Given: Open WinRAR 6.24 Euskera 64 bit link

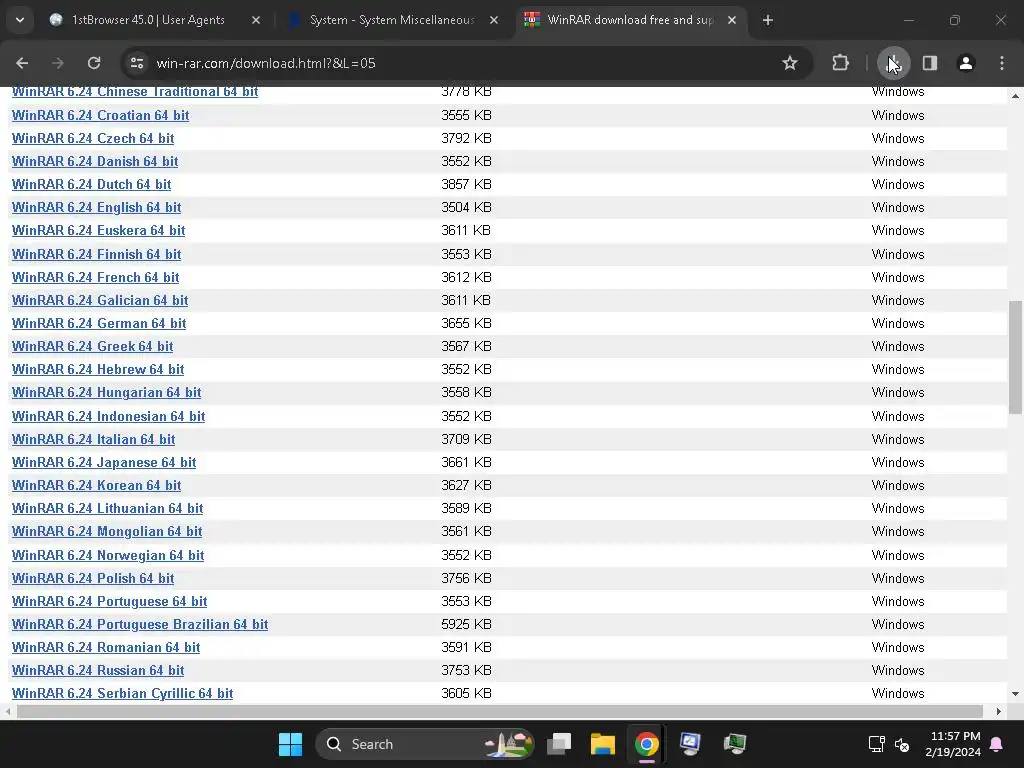Looking at the screenshot, I should coord(99,231).
